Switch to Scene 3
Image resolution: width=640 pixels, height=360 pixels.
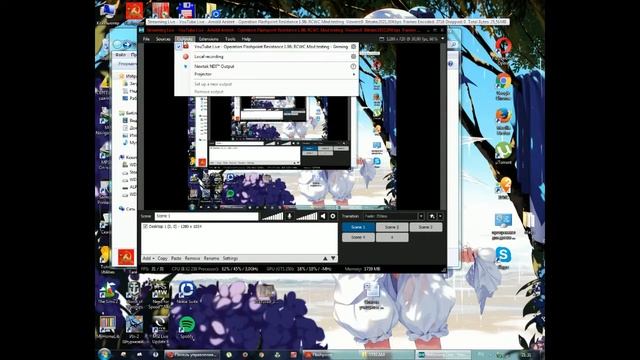426,227
